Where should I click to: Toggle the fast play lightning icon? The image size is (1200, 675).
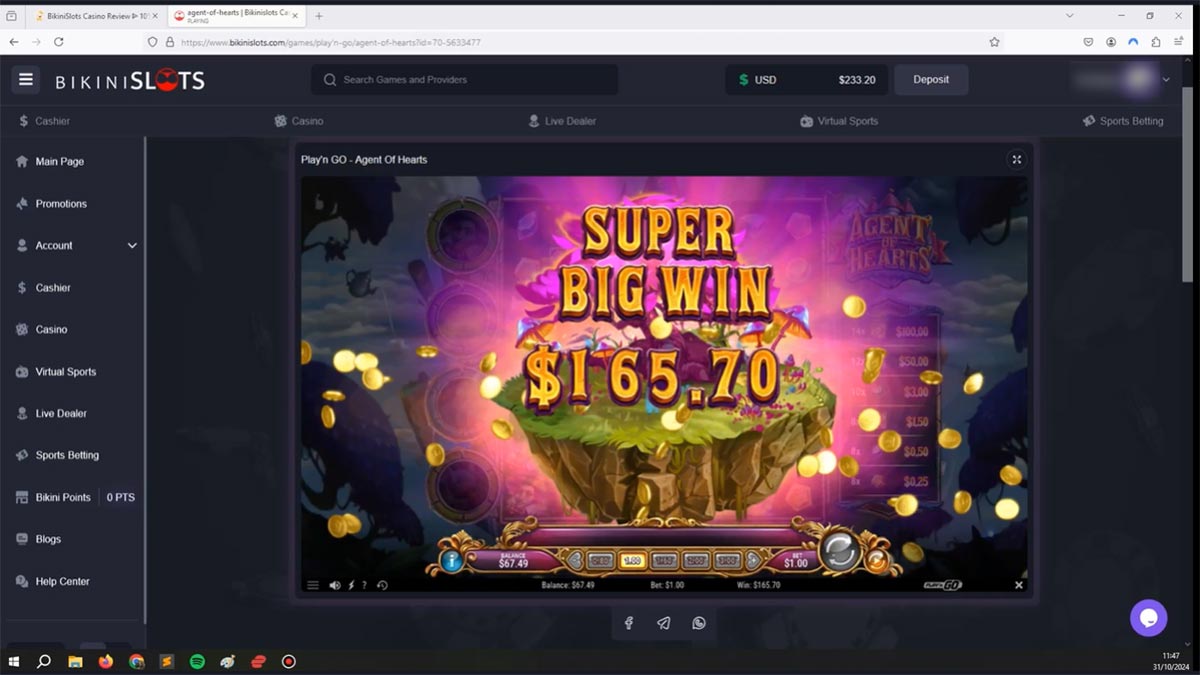(x=351, y=586)
